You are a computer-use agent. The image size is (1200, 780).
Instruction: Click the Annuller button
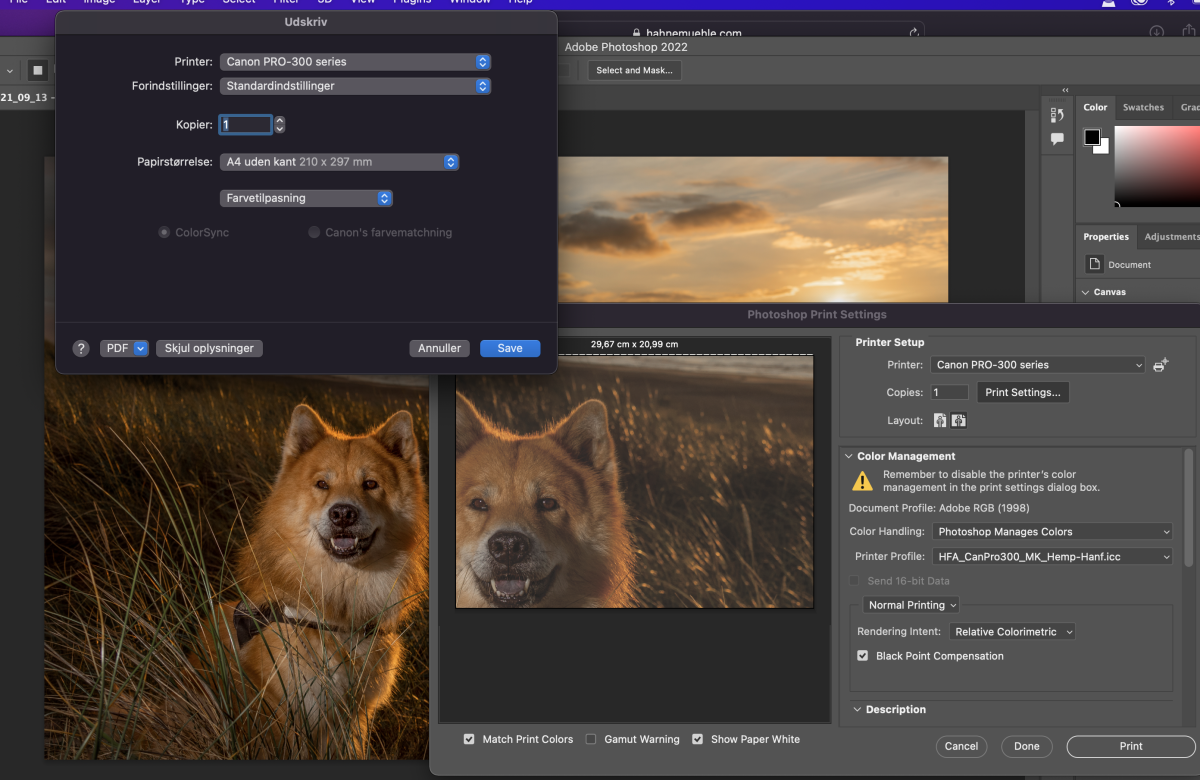439,348
